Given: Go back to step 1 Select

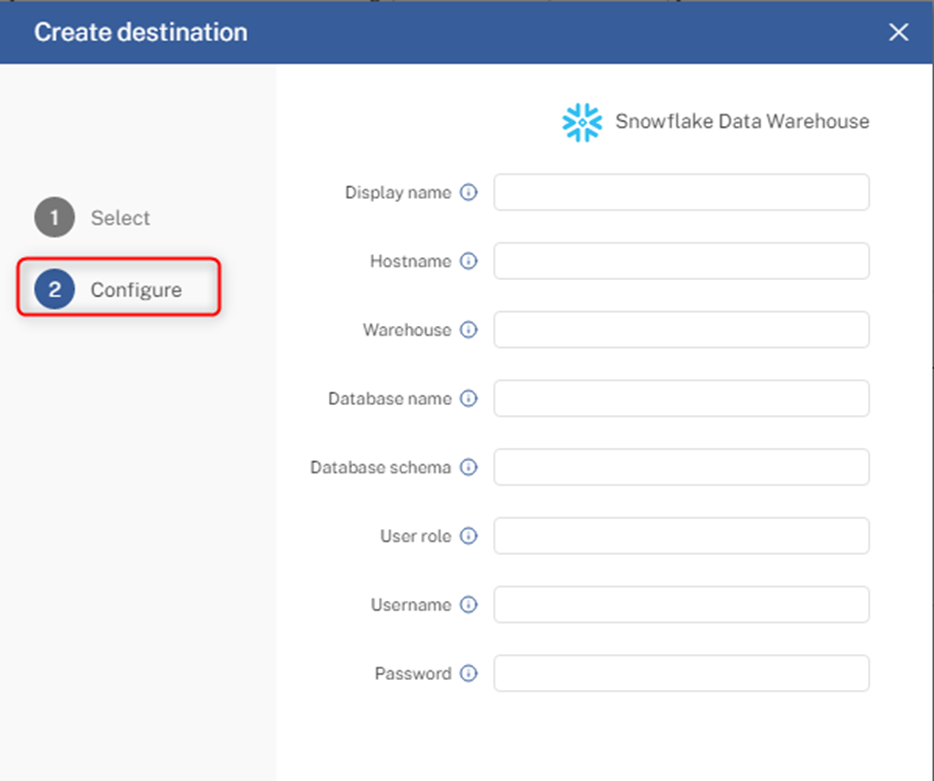Looking at the screenshot, I should 92,217.
